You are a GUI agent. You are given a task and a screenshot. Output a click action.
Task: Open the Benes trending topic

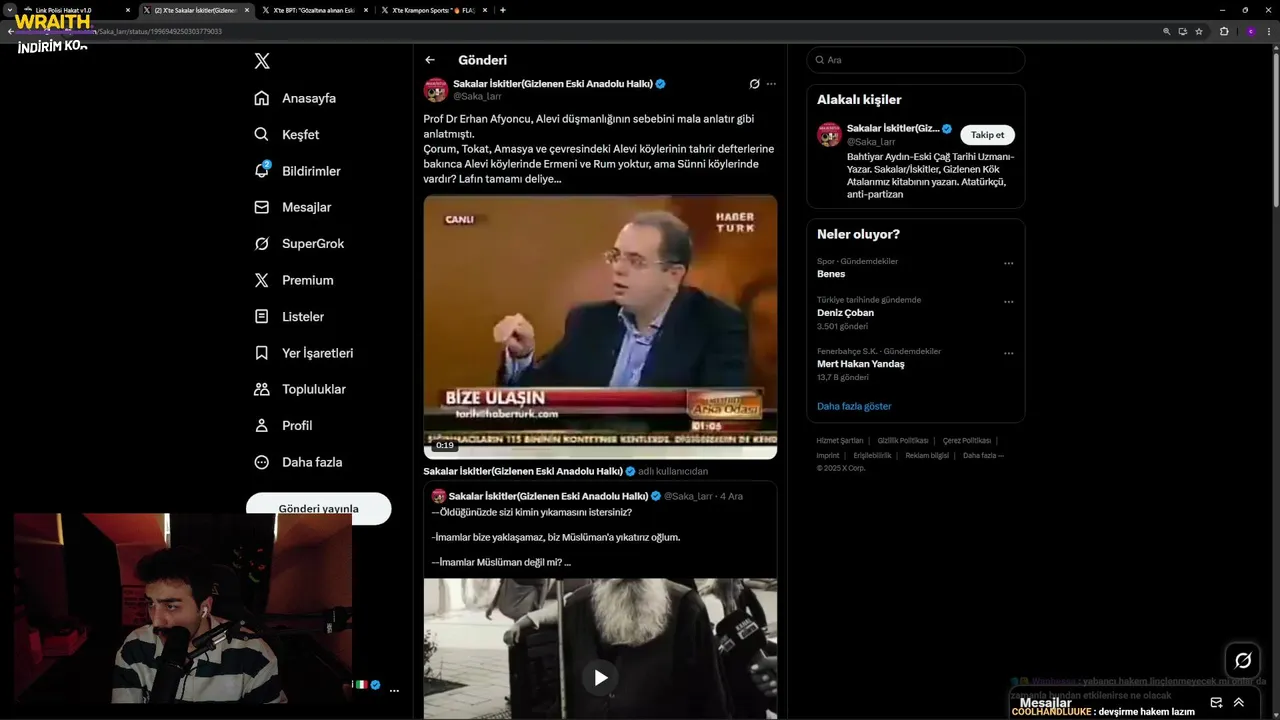(831, 274)
